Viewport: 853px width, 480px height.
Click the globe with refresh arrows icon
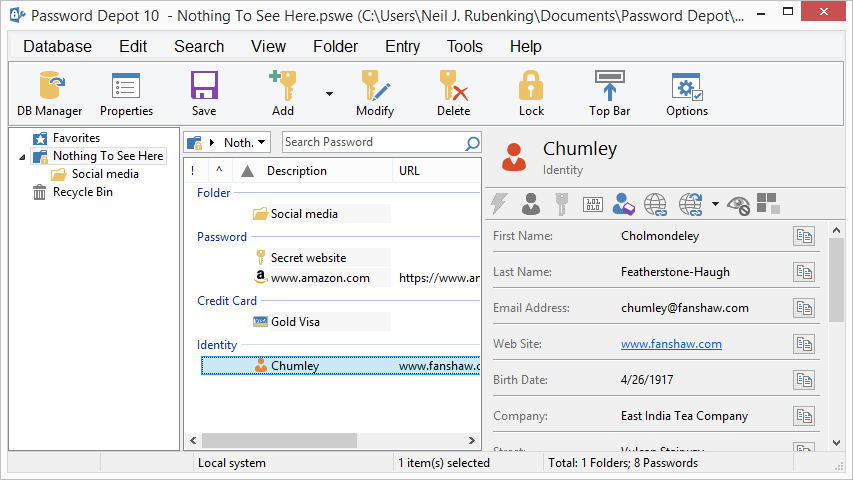(x=690, y=205)
